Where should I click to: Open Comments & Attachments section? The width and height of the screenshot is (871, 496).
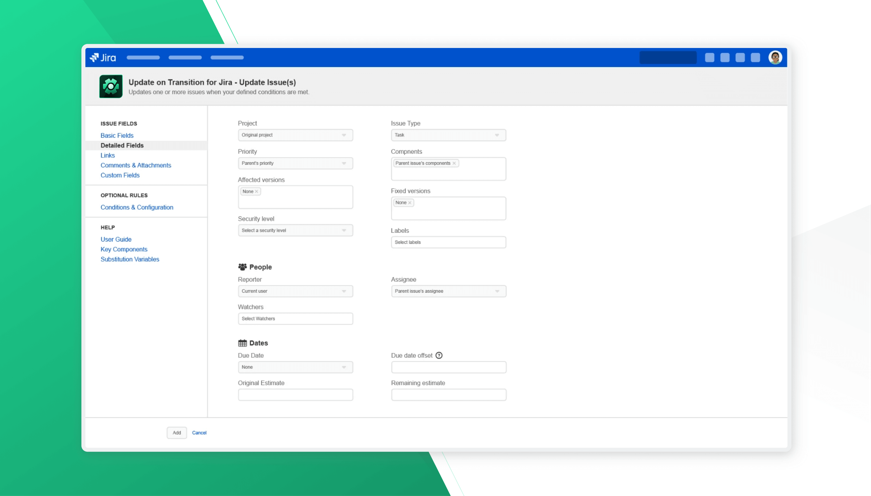tap(136, 166)
